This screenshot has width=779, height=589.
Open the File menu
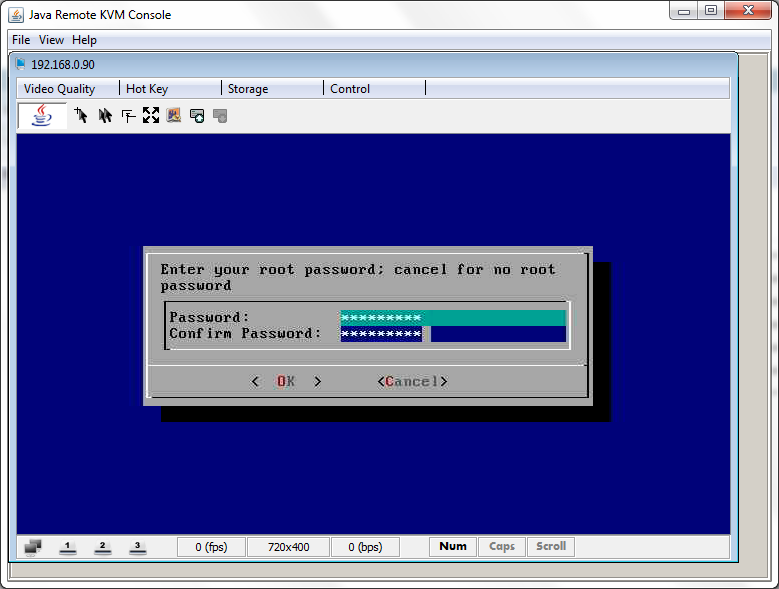21,40
